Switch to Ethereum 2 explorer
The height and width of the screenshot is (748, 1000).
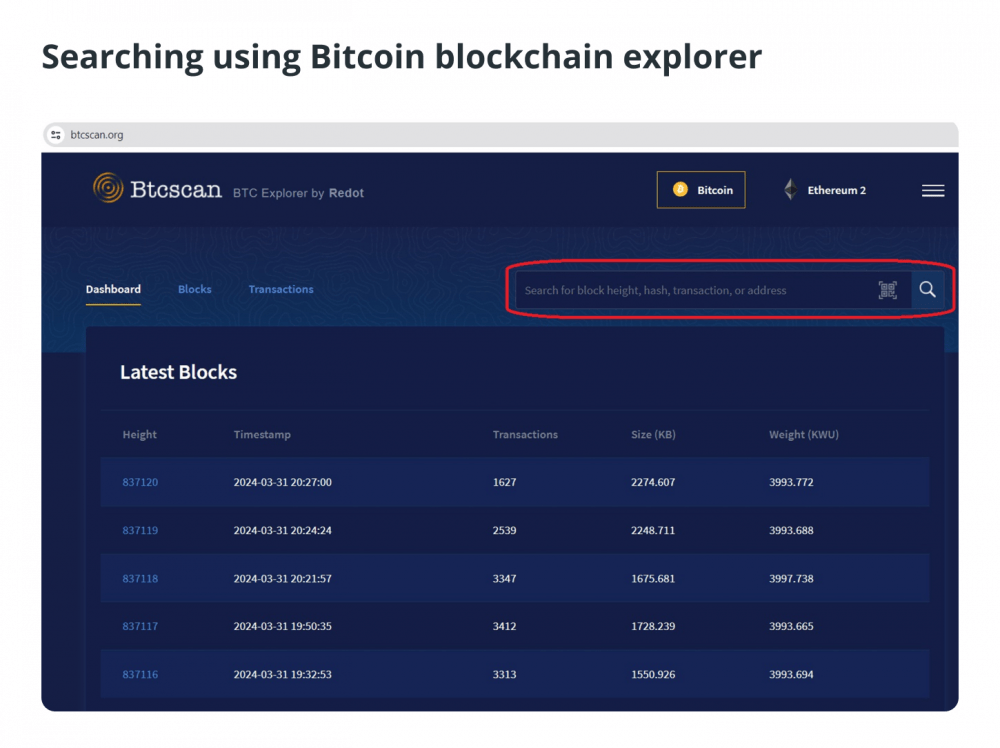click(x=825, y=190)
